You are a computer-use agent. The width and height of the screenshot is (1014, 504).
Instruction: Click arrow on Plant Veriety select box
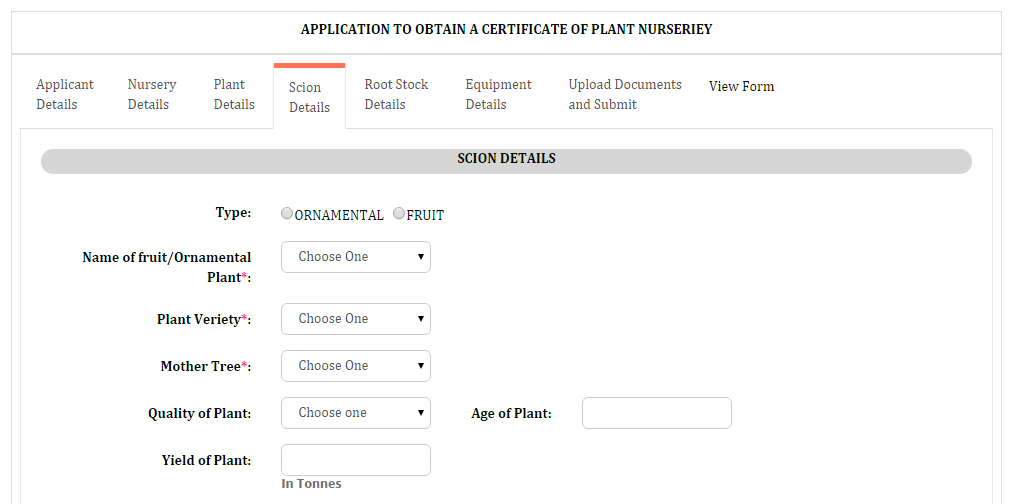point(420,319)
